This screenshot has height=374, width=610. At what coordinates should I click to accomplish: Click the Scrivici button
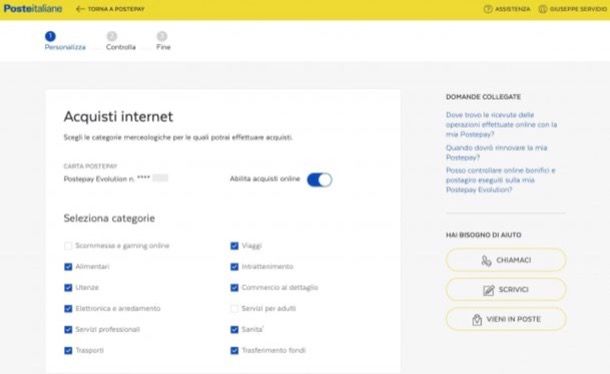point(506,290)
